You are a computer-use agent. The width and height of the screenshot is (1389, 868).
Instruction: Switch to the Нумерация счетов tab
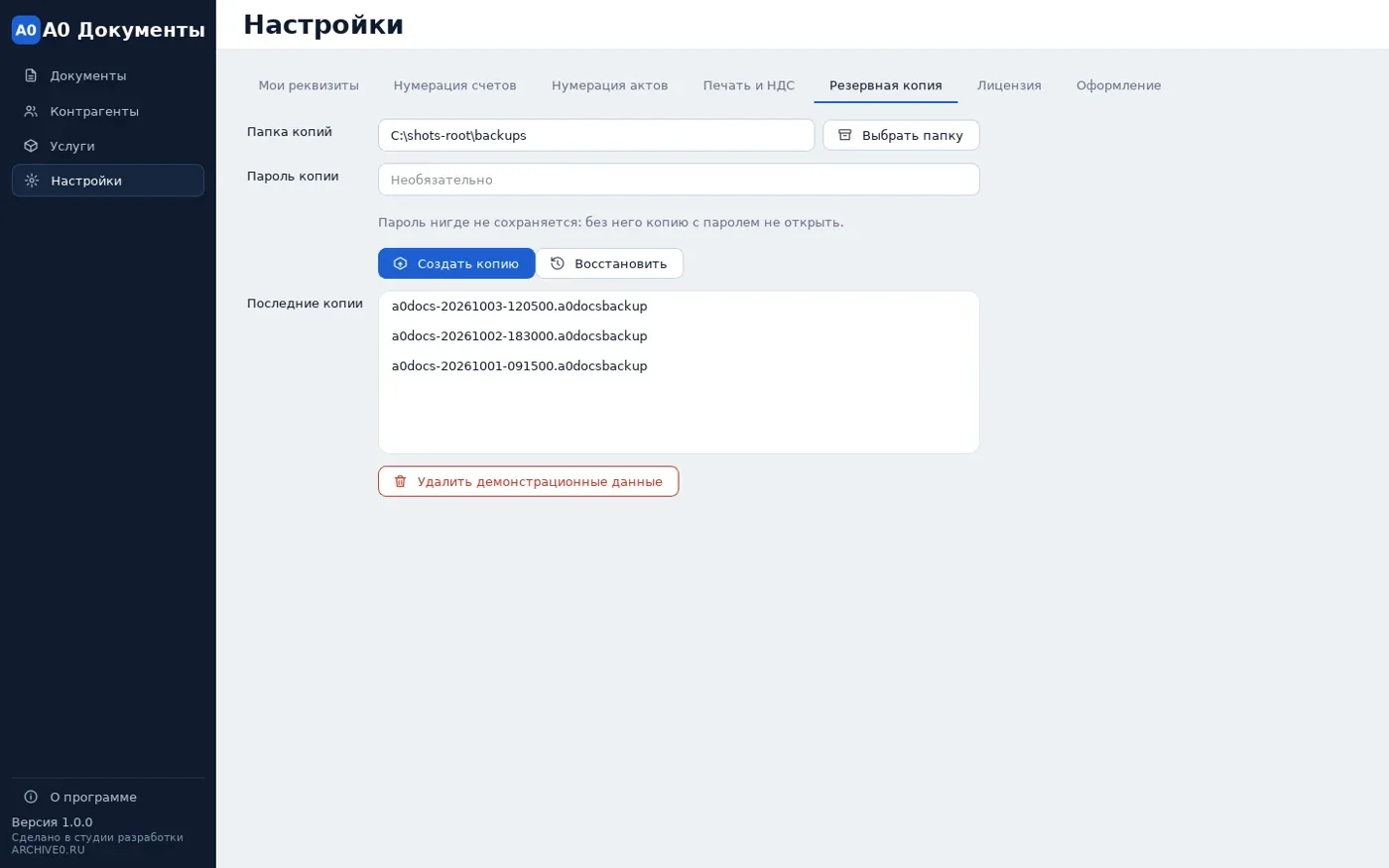pyautogui.click(x=454, y=85)
